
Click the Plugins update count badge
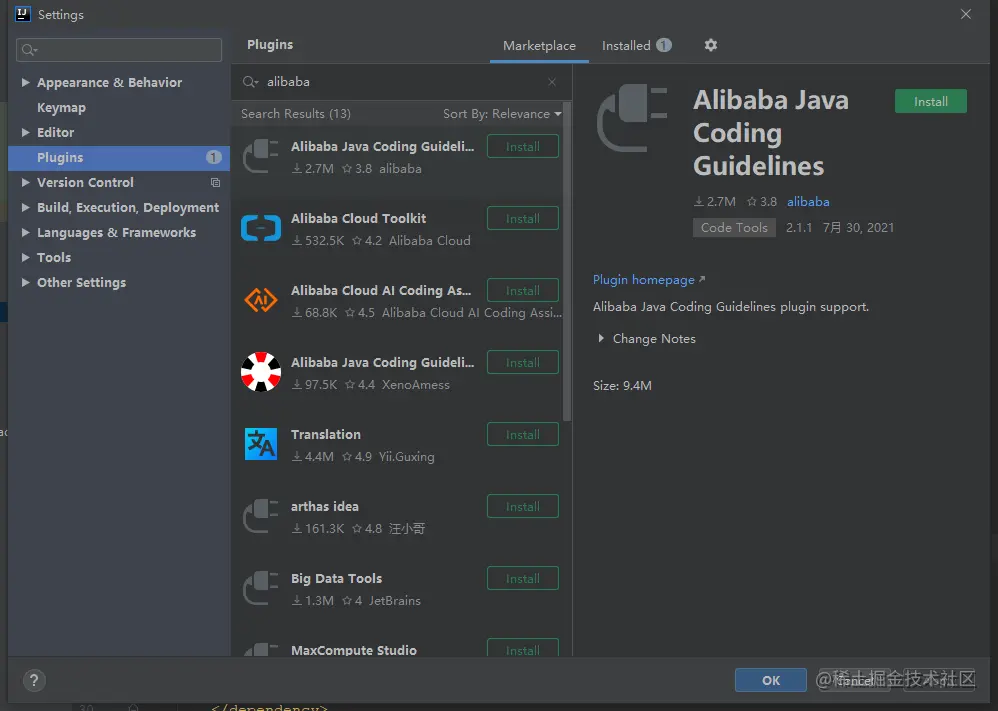click(x=214, y=157)
